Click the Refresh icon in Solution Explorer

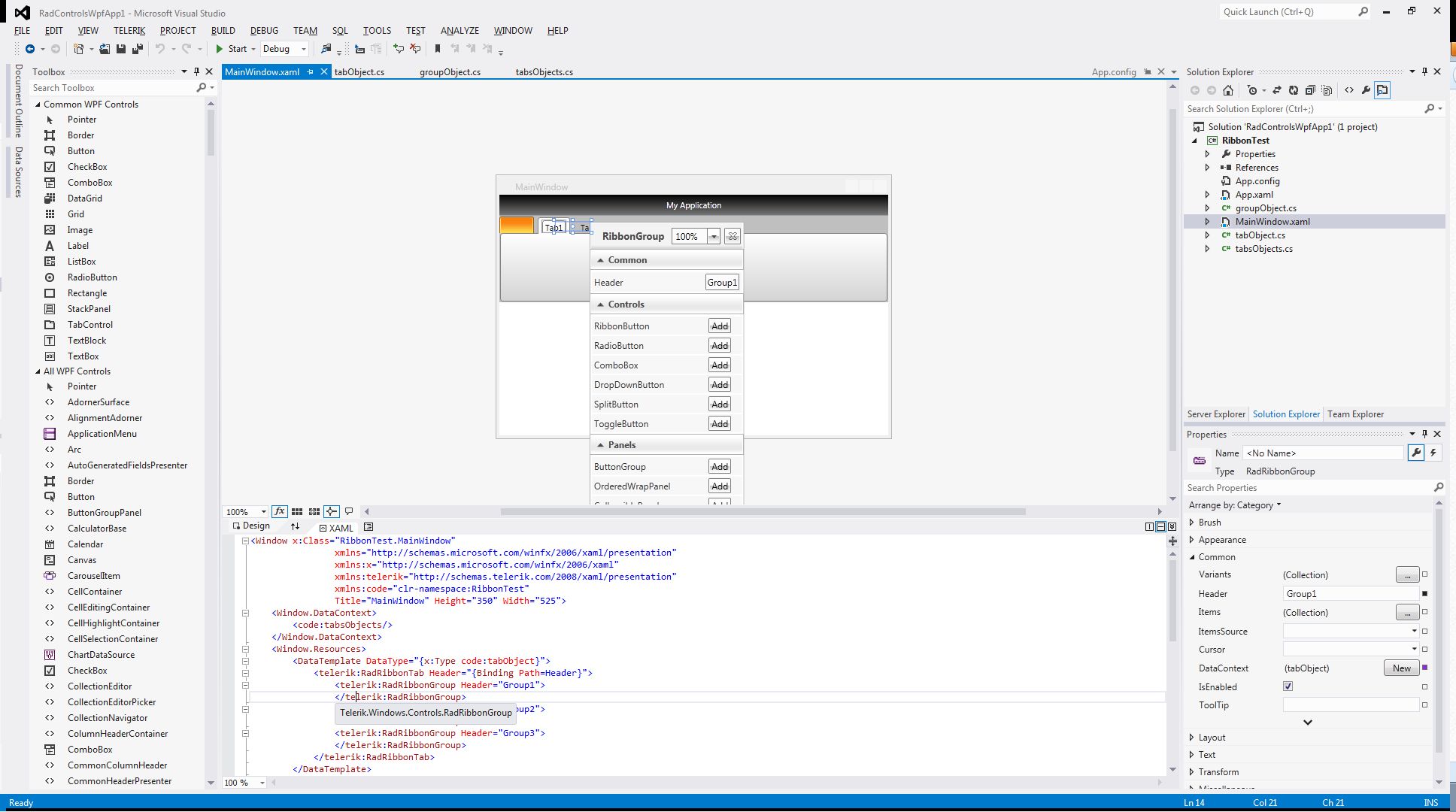[x=1294, y=90]
